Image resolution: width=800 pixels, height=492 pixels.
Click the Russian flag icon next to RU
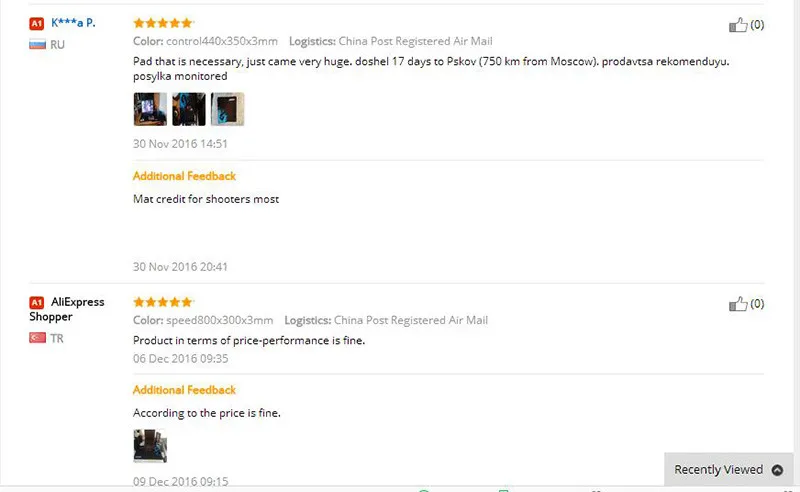37,44
